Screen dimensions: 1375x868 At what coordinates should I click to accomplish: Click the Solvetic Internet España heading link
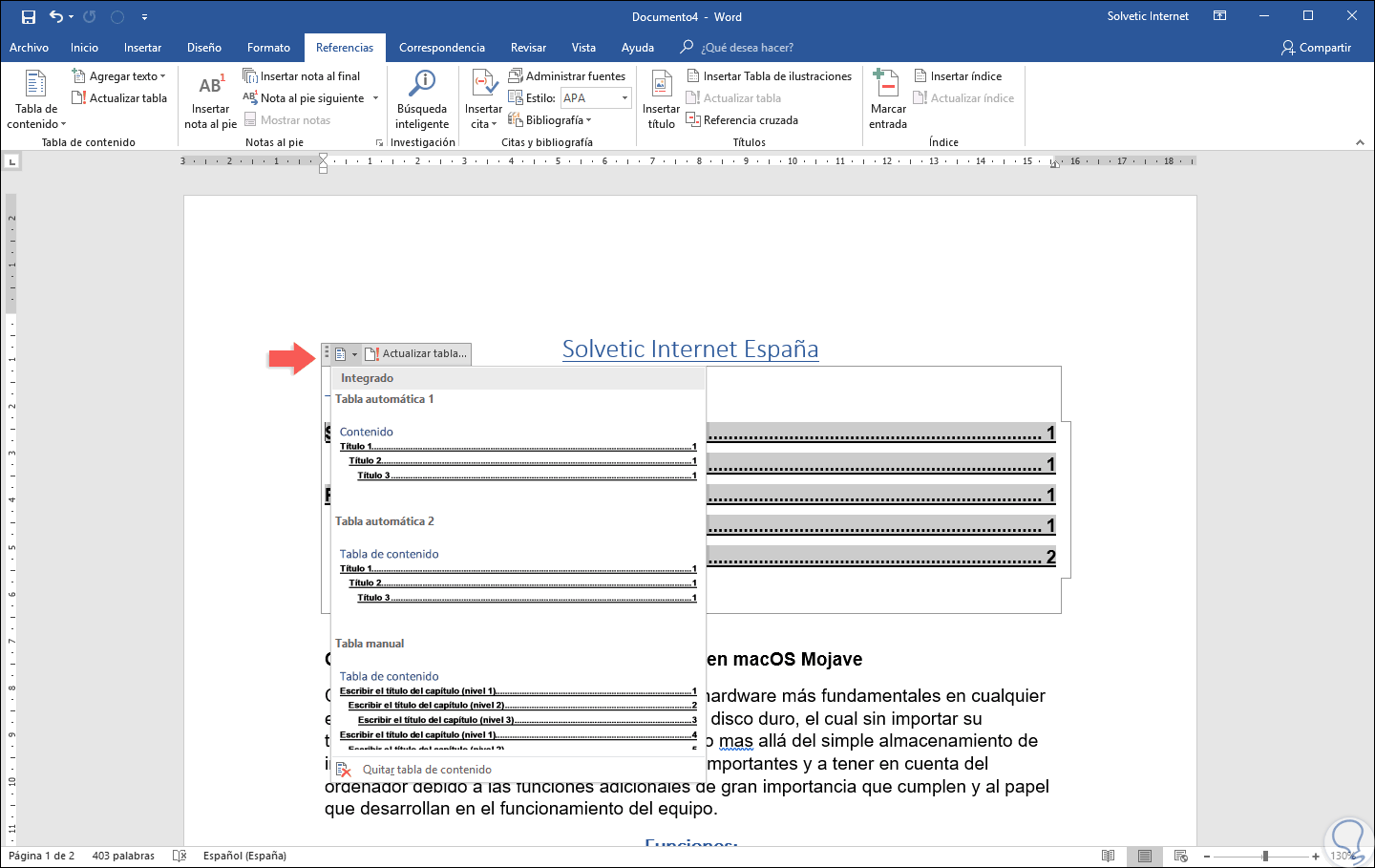(690, 349)
